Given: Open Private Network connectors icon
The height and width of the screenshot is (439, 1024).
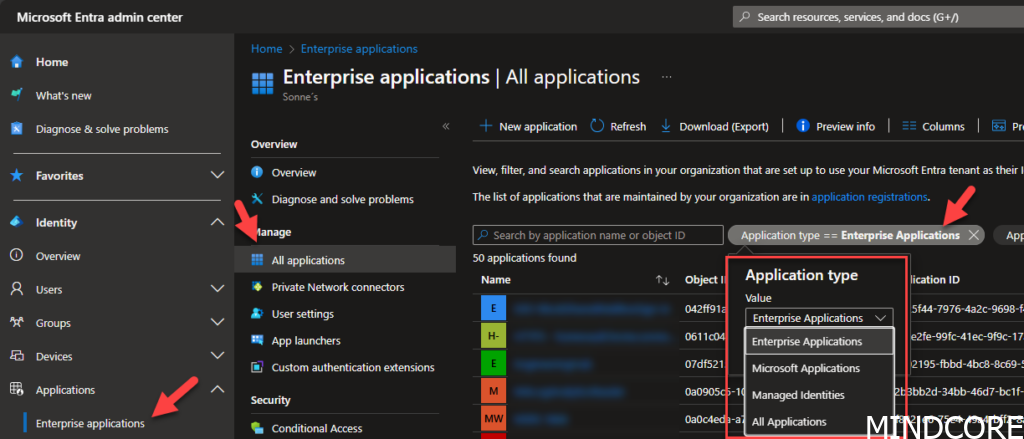Looking at the screenshot, I should pos(257,287).
